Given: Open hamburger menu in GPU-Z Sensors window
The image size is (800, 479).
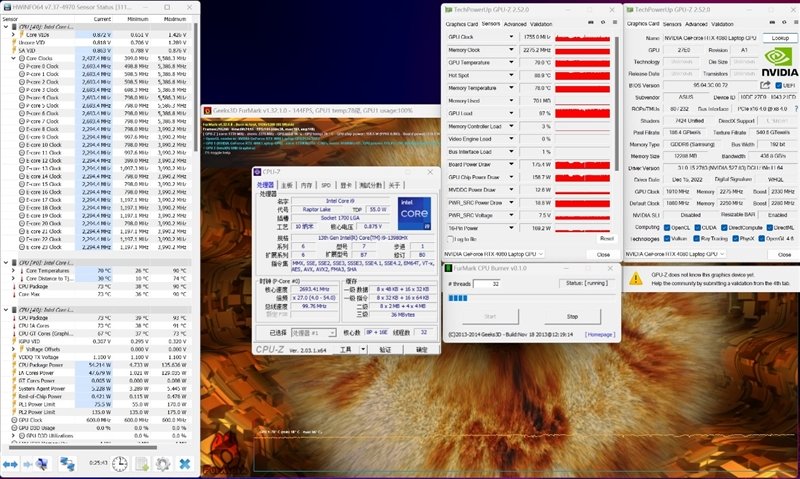Looking at the screenshot, I should [615, 23].
